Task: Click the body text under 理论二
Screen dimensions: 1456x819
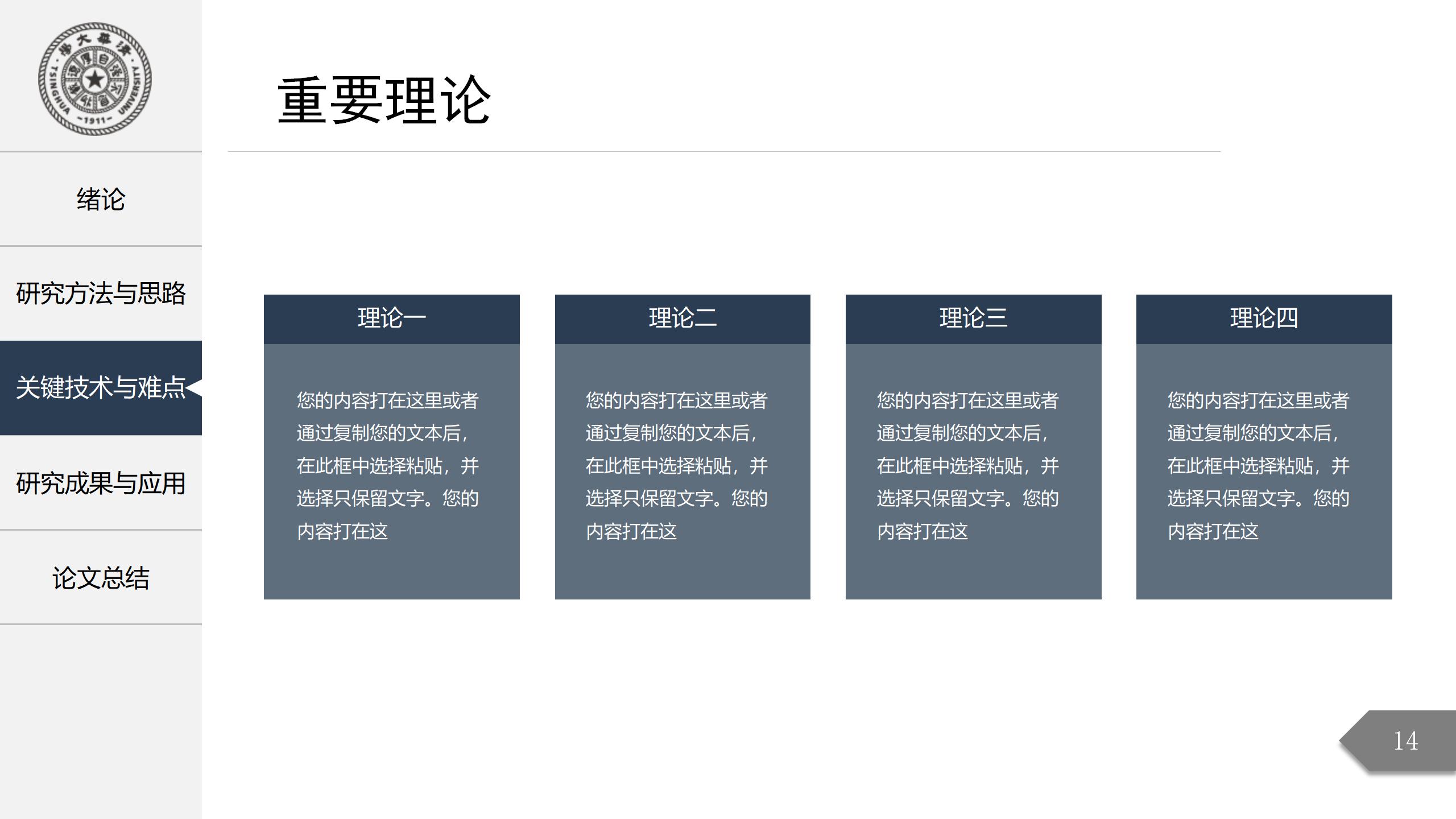Action: (677, 465)
